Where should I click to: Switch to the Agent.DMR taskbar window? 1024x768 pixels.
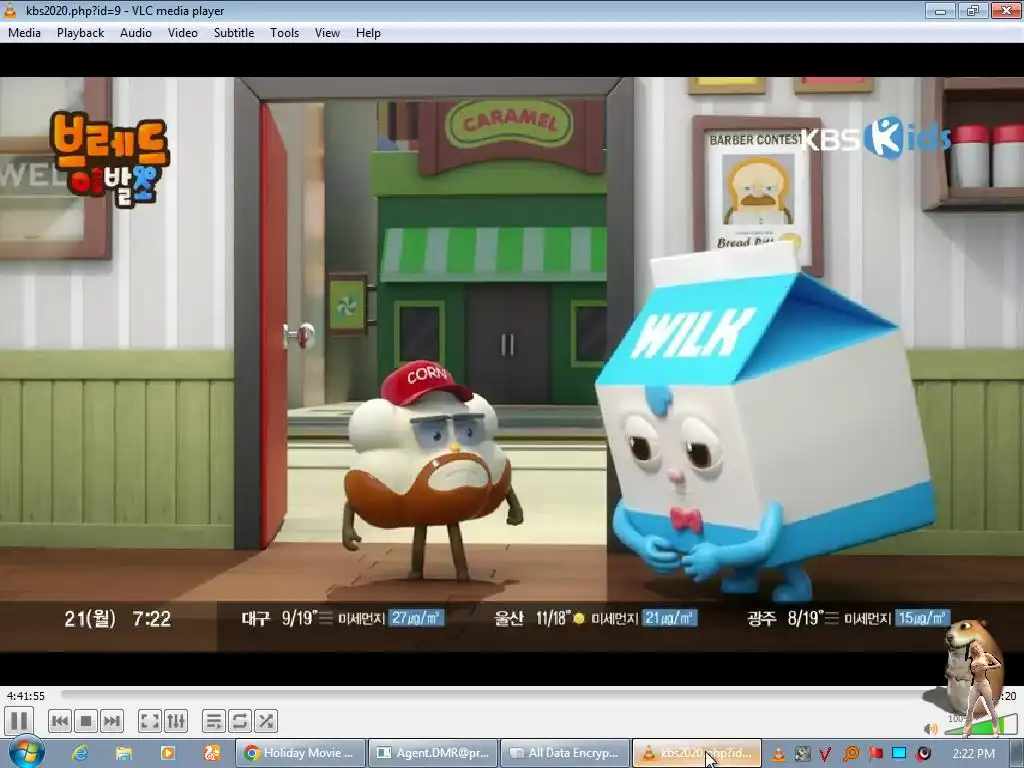tap(433, 753)
